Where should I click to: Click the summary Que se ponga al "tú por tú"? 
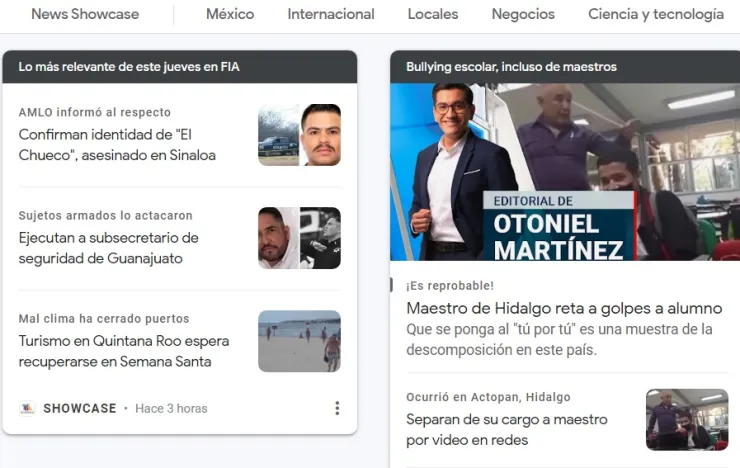coord(559,339)
